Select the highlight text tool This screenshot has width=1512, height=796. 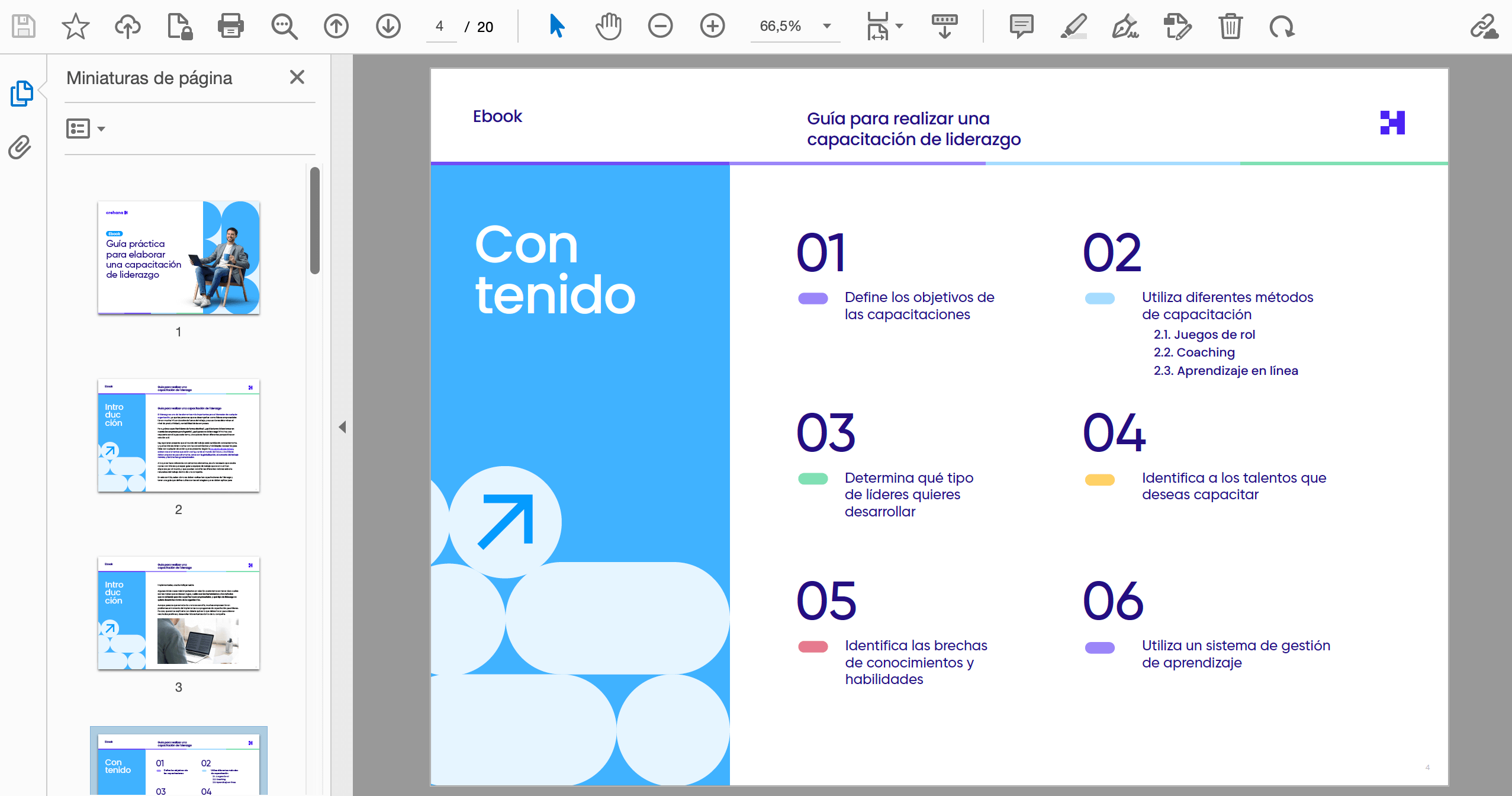tap(1073, 26)
